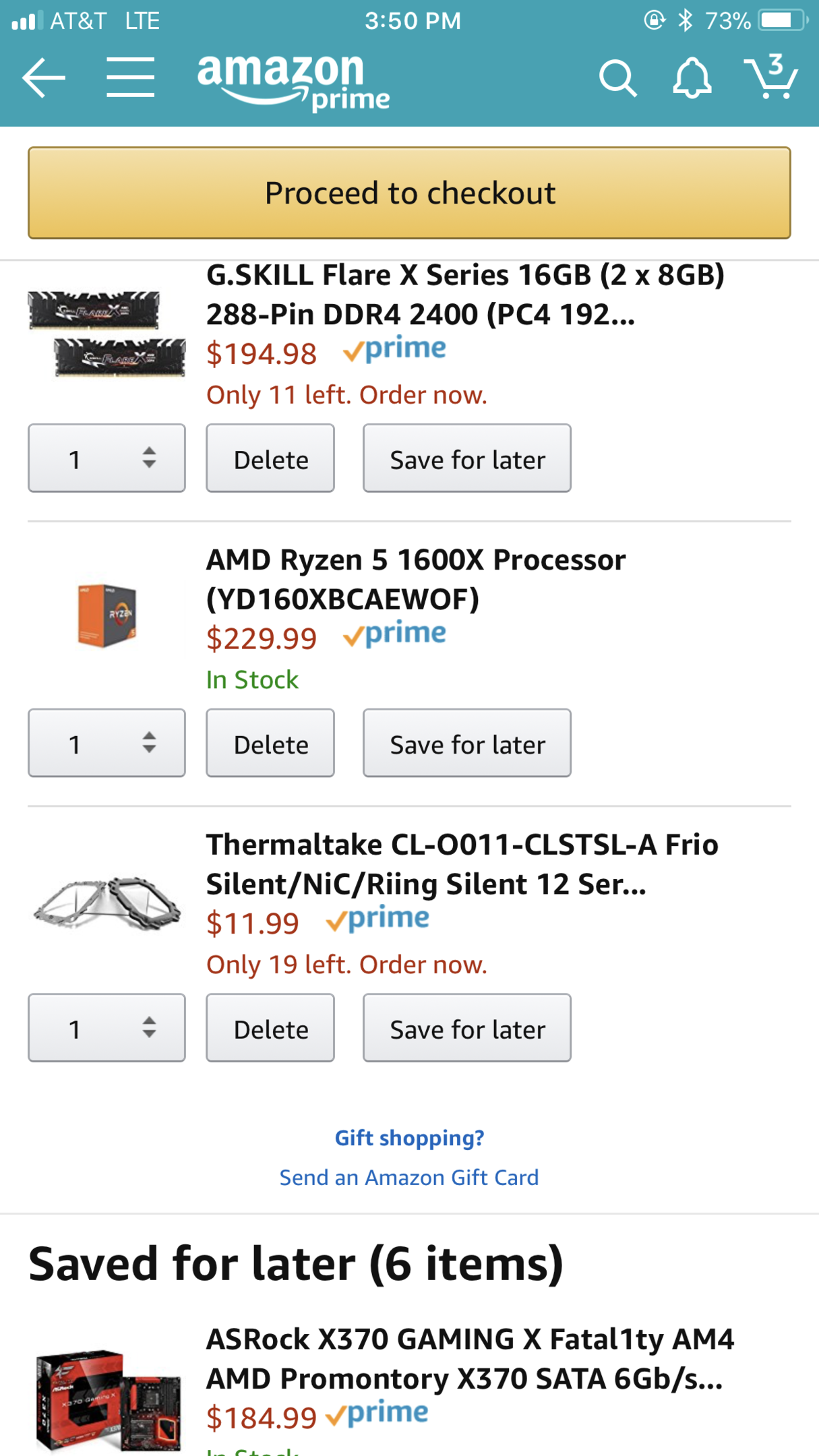Save the Ryzen 5 1600X for later
The height and width of the screenshot is (1456, 819).
(x=466, y=744)
